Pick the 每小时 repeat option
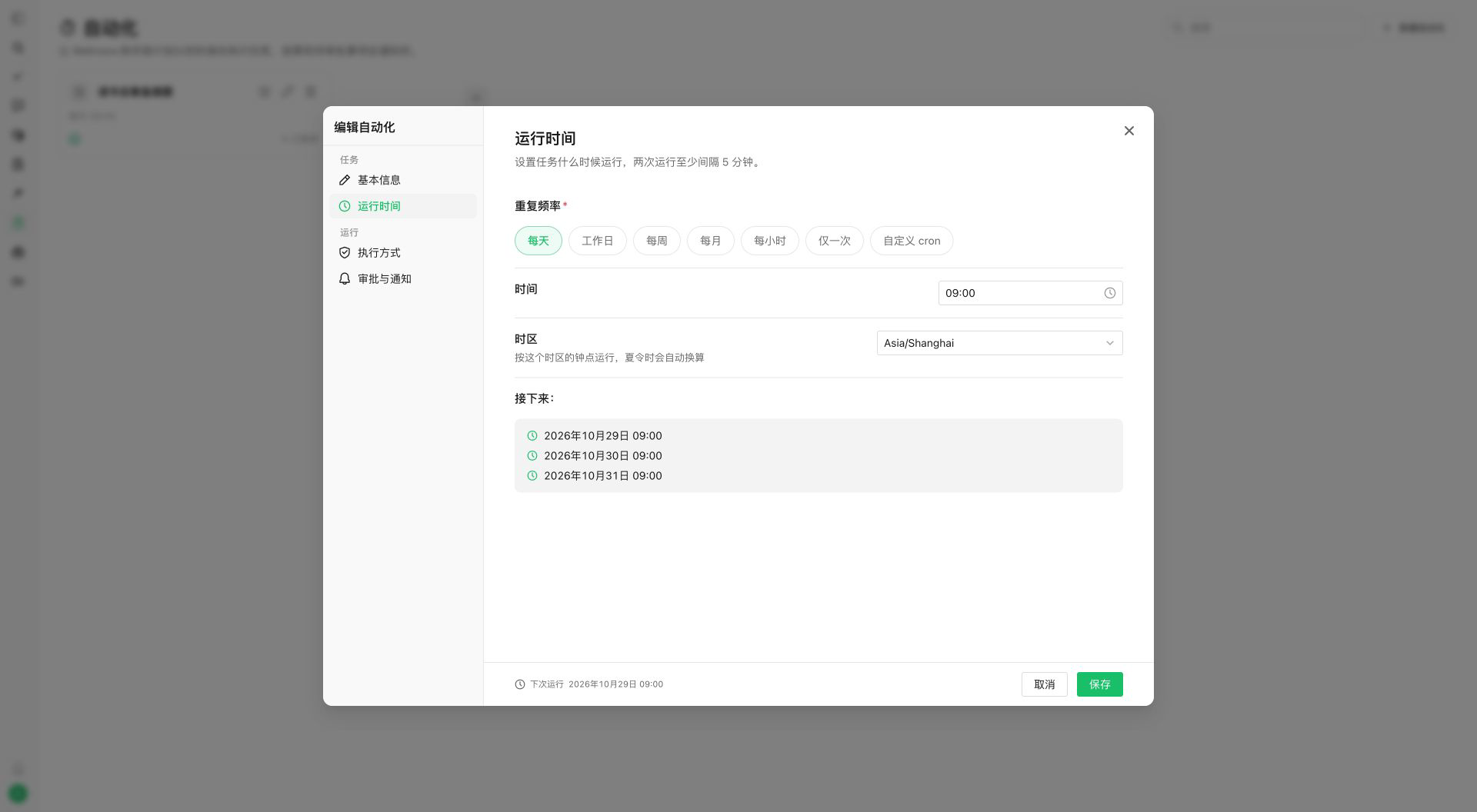The height and width of the screenshot is (812, 1477). click(x=770, y=241)
